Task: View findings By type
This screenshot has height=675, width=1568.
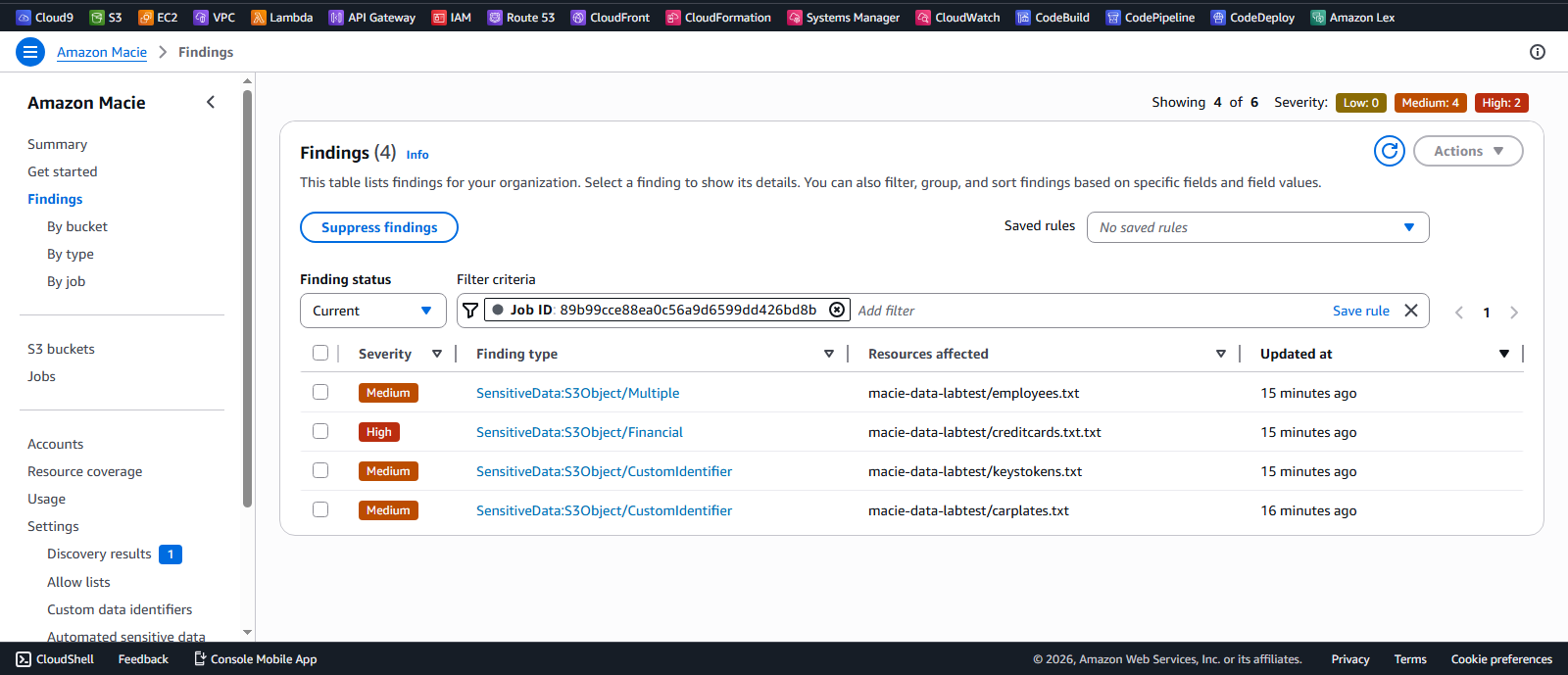Action: pyautogui.click(x=71, y=254)
